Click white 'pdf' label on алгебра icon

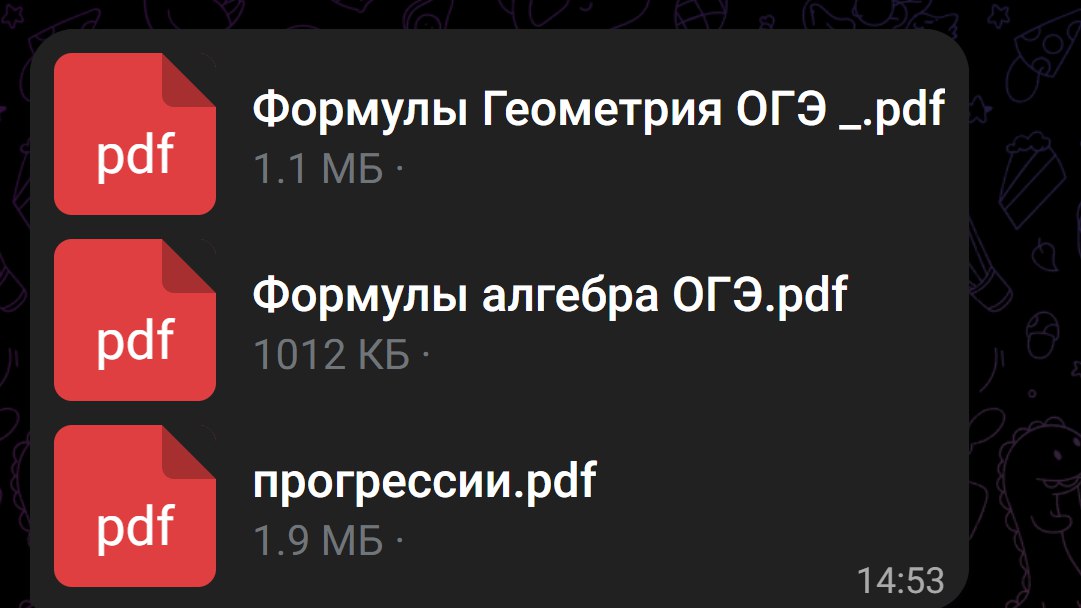134,343
